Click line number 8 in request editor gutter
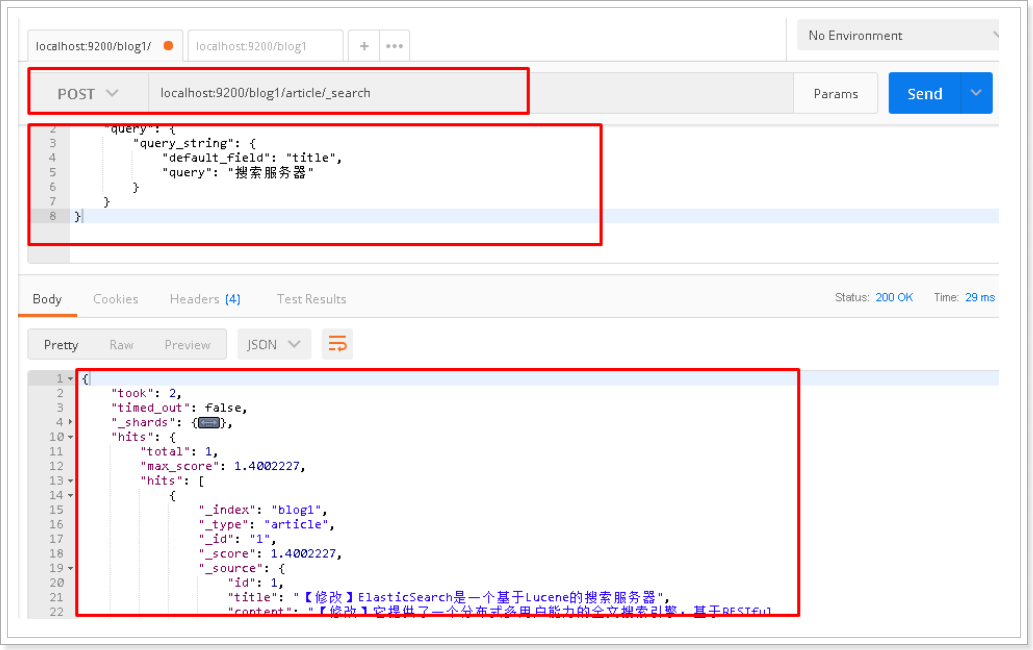The height and width of the screenshot is (650, 1033). [x=53, y=216]
